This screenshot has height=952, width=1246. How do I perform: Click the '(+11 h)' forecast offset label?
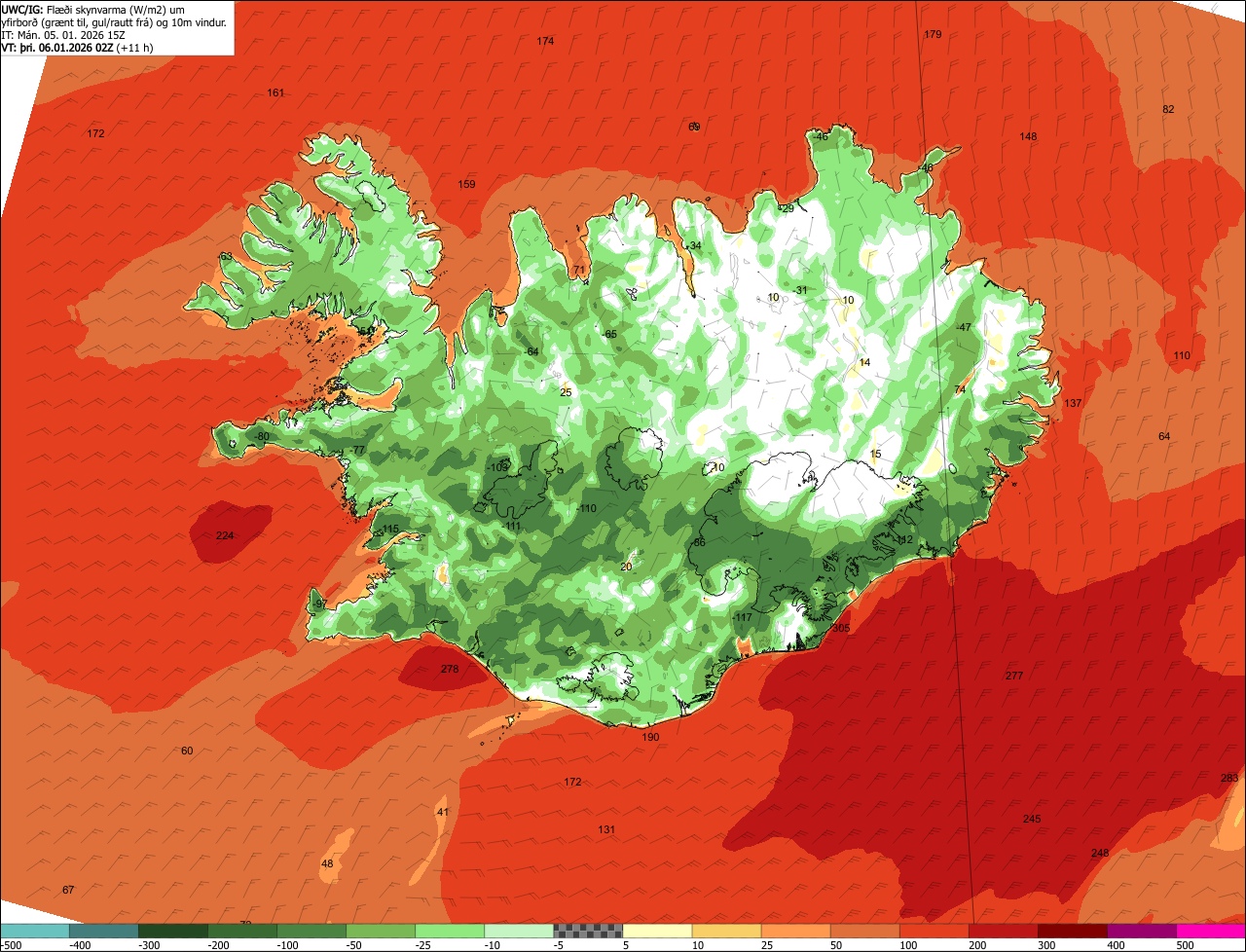(134, 48)
